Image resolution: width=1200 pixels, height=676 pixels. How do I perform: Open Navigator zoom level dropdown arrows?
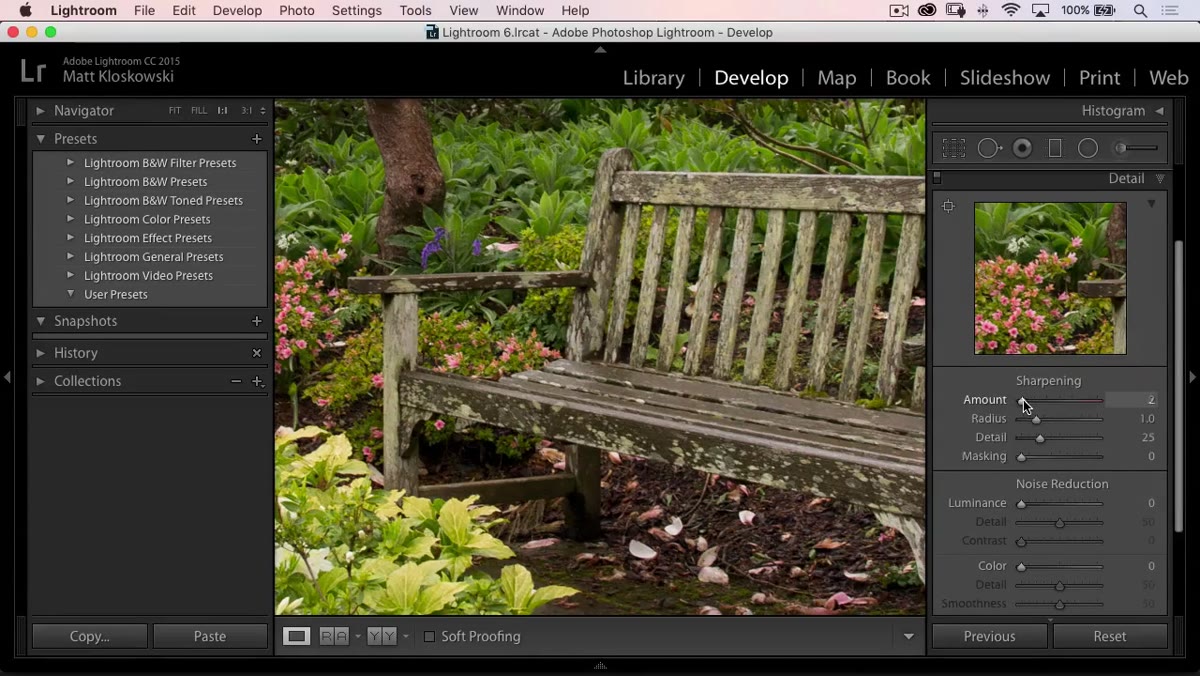[x=263, y=111]
